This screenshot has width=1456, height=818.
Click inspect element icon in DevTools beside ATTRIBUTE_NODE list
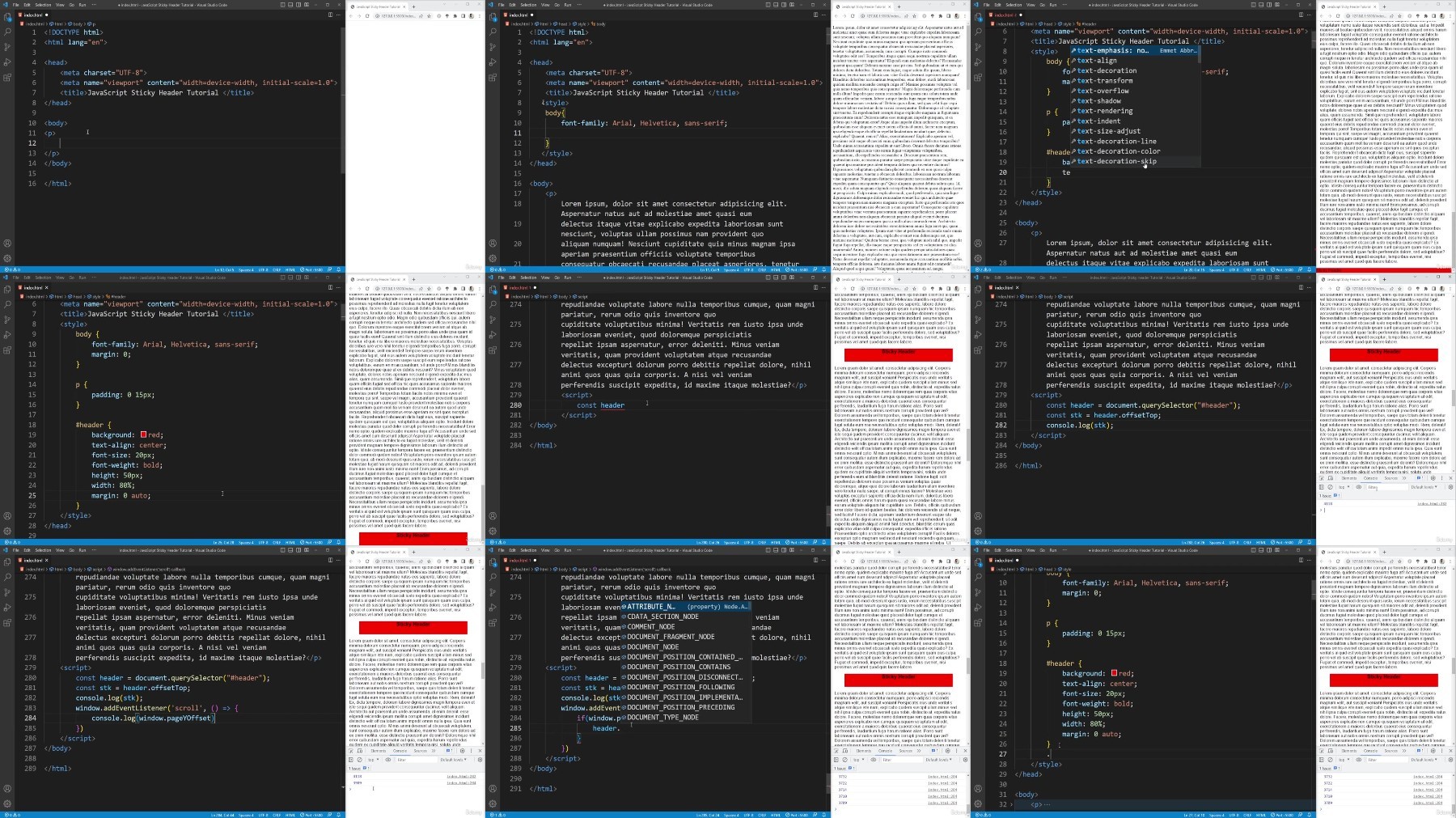click(836, 751)
